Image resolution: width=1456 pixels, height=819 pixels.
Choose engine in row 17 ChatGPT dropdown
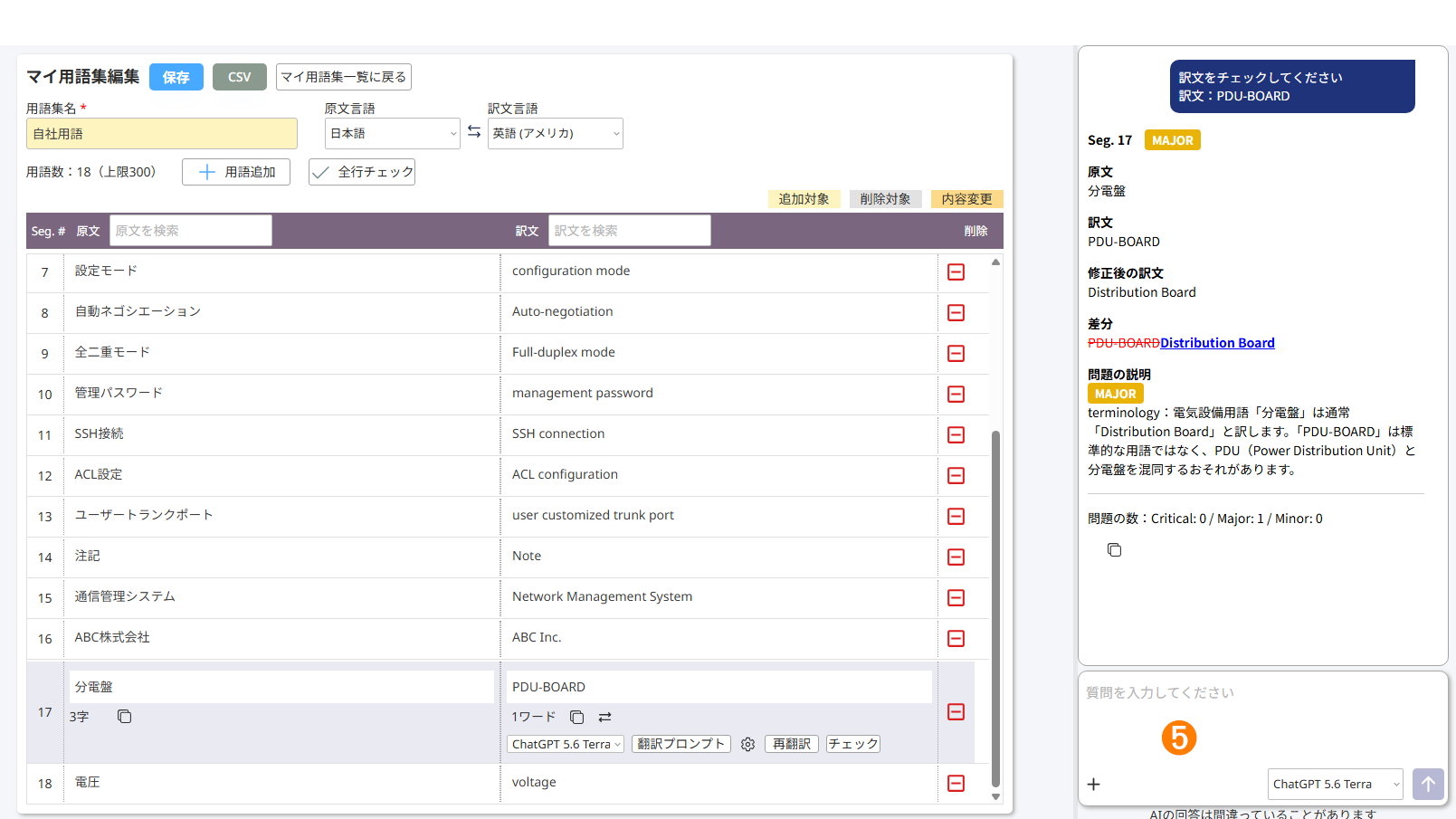coord(566,744)
